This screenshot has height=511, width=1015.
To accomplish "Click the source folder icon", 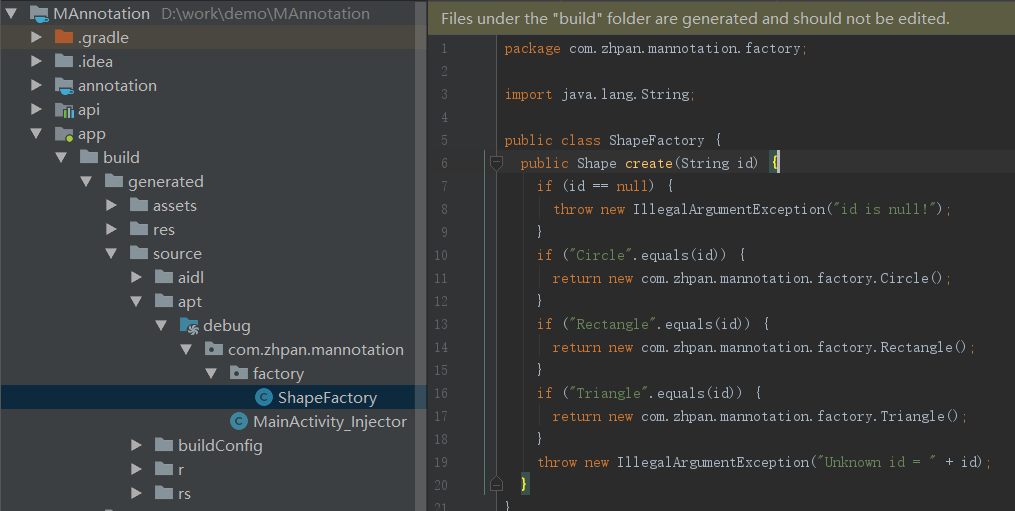I will click(x=139, y=253).
